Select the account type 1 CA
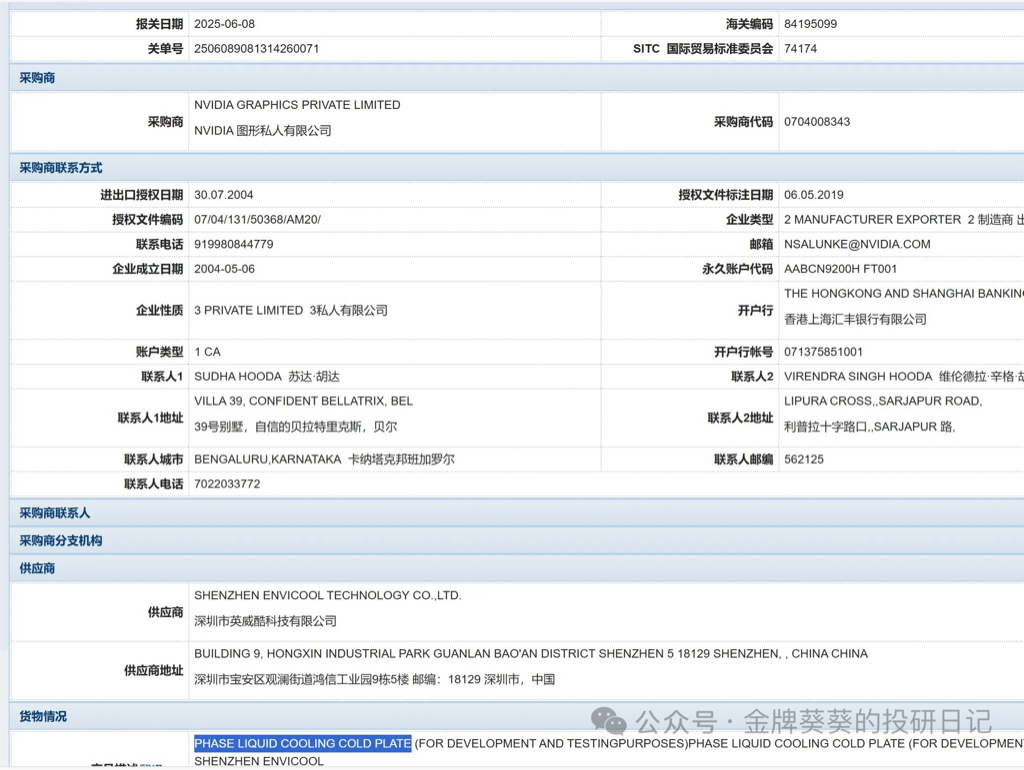Viewport: 1024px width, 770px height. (x=207, y=351)
